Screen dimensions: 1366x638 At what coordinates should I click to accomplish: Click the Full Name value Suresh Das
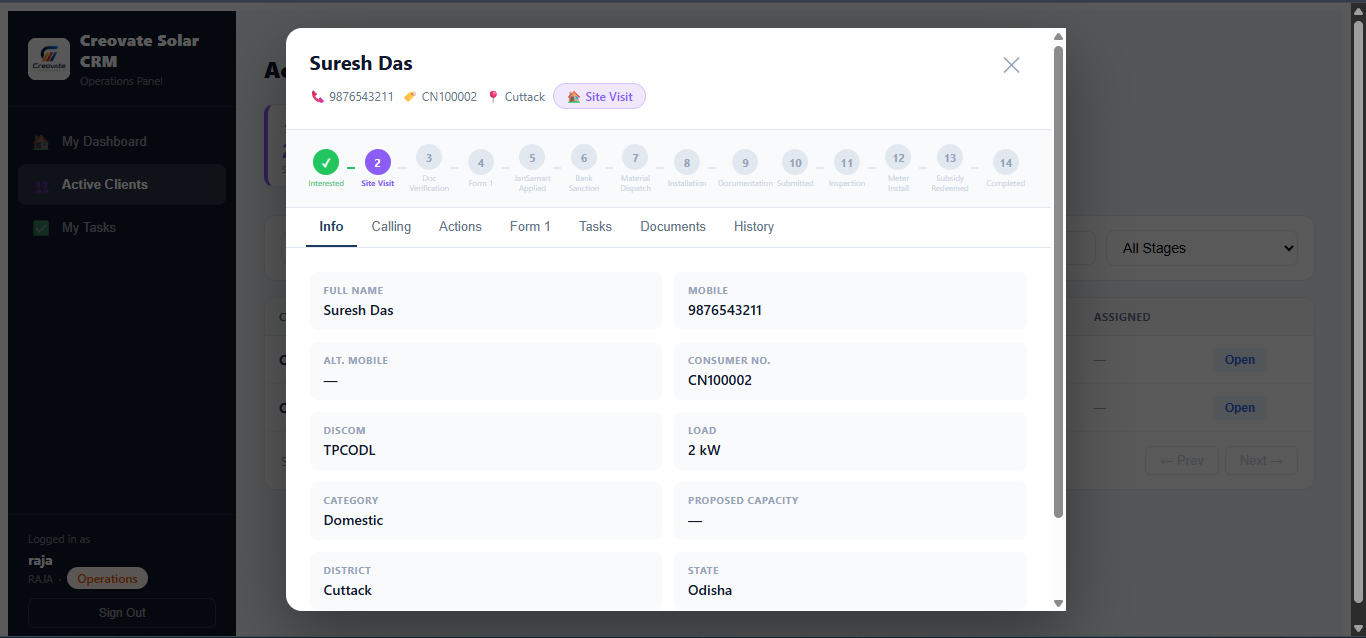point(359,311)
